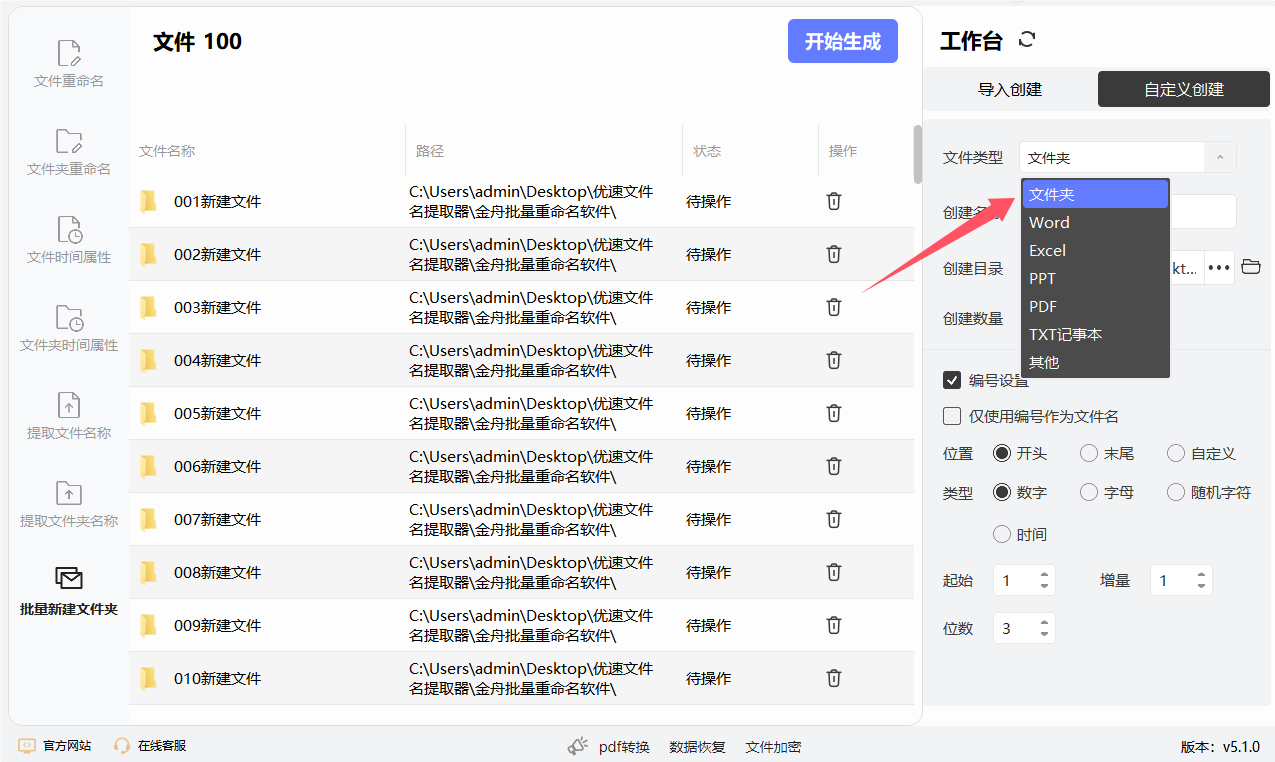Image resolution: width=1275 pixels, height=762 pixels.
Task: Click the 路径 column header
Action: [x=430, y=151]
